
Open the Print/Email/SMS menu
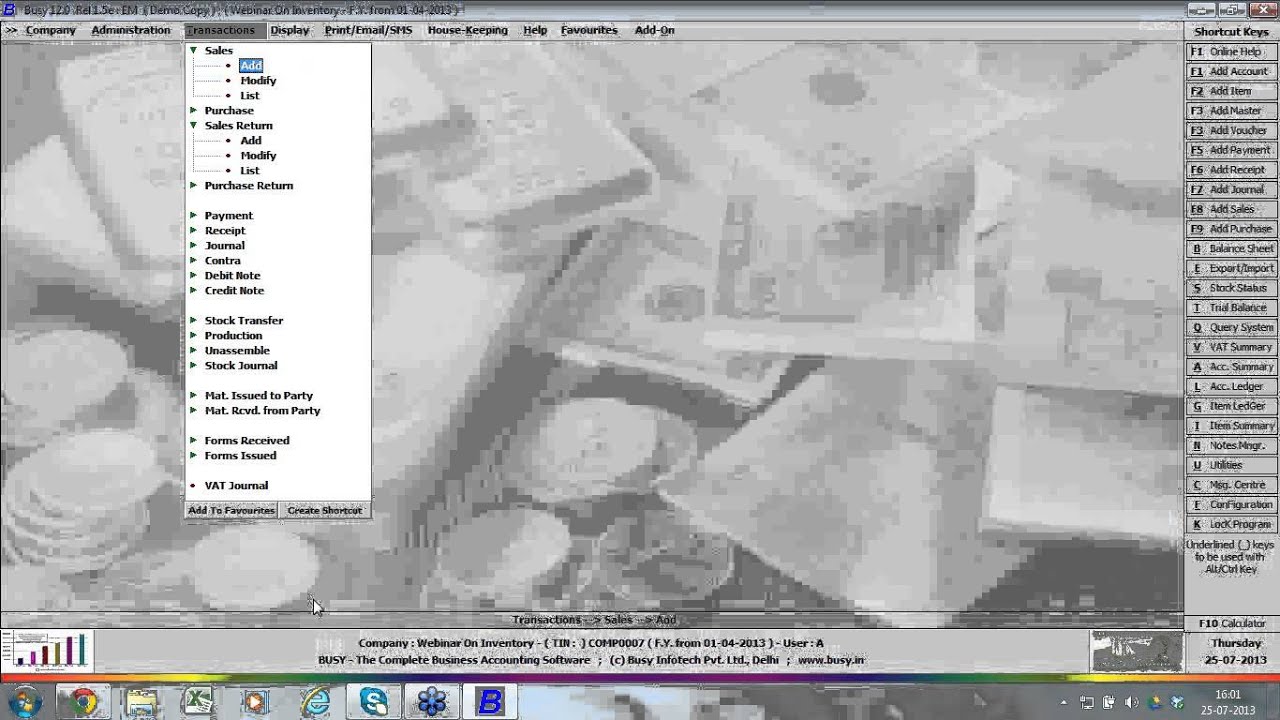[x=368, y=30]
